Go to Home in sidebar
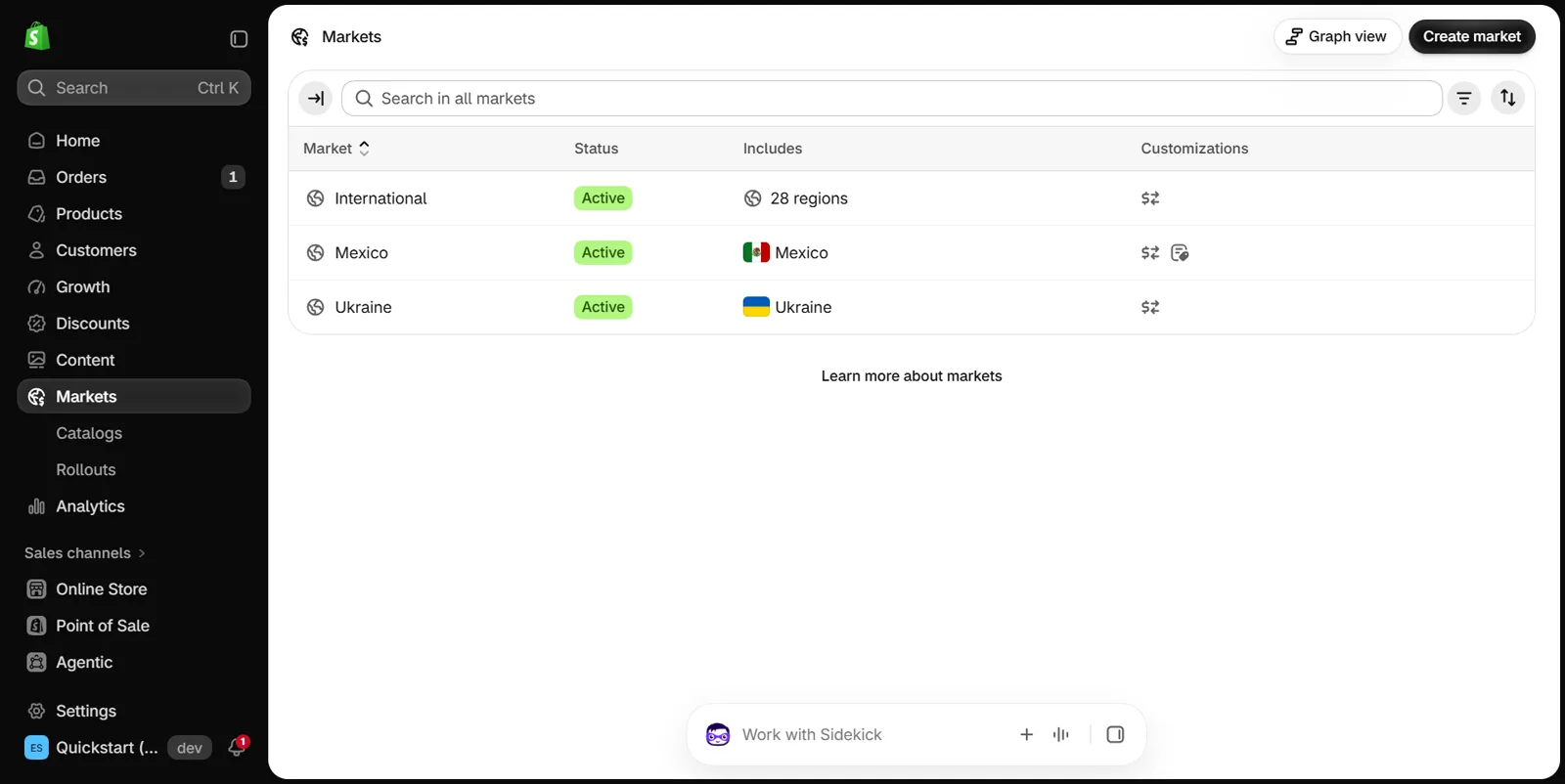Image resolution: width=1565 pixels, height=784 pixels. 134,141
